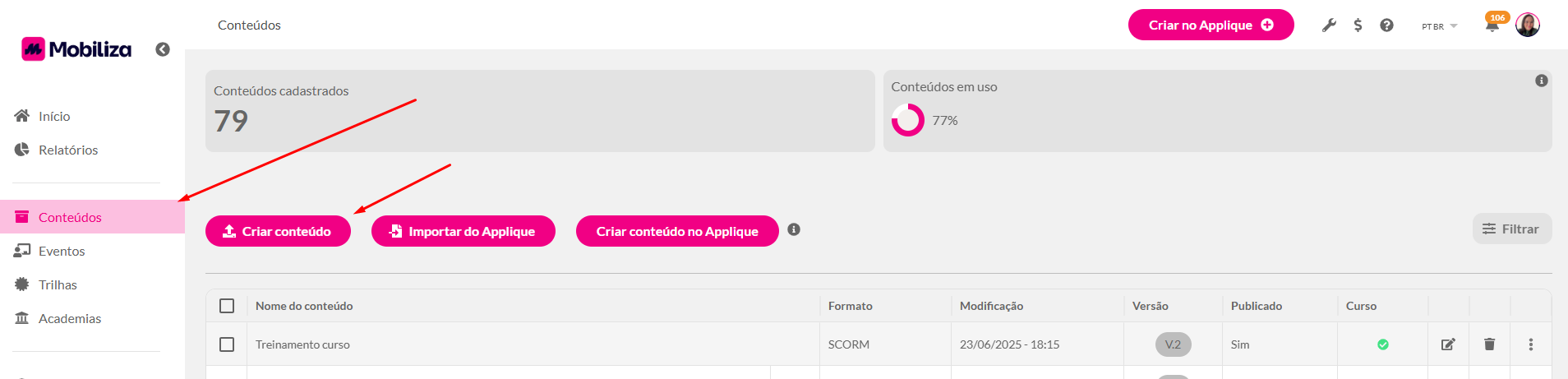This screenshot has height=379, width=1568.
Task: Open the help question mark icon
Action: click(1386, 25)
